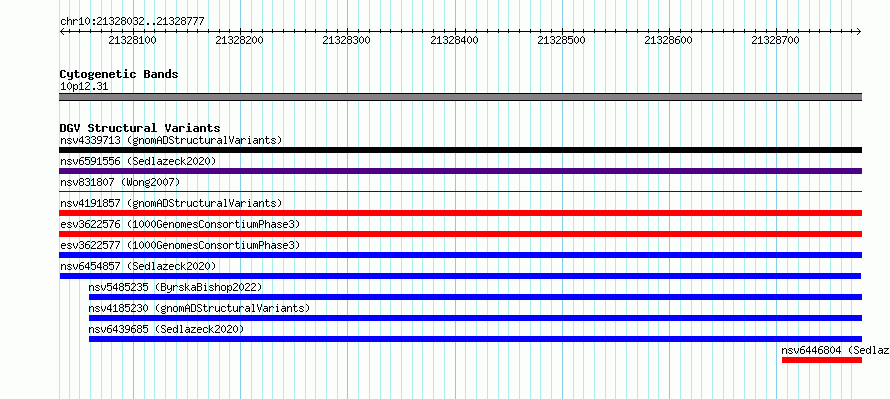Open variant label nsv6446804 (Sedlaz
The width and height of the screenshot is (890, 399).
point(835,350)
